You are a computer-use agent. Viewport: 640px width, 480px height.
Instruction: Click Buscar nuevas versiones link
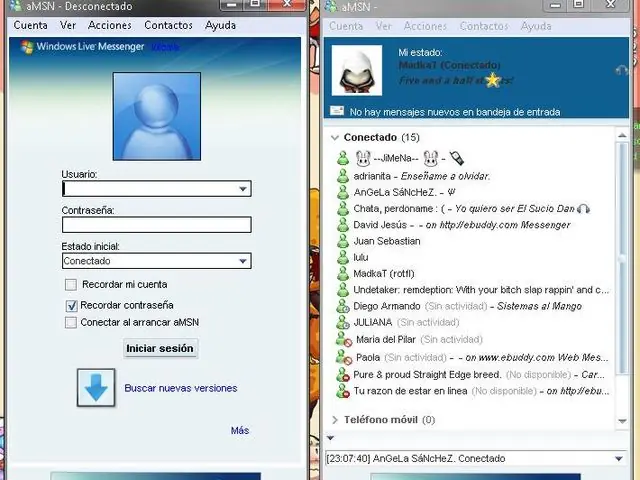click(181, 388)
